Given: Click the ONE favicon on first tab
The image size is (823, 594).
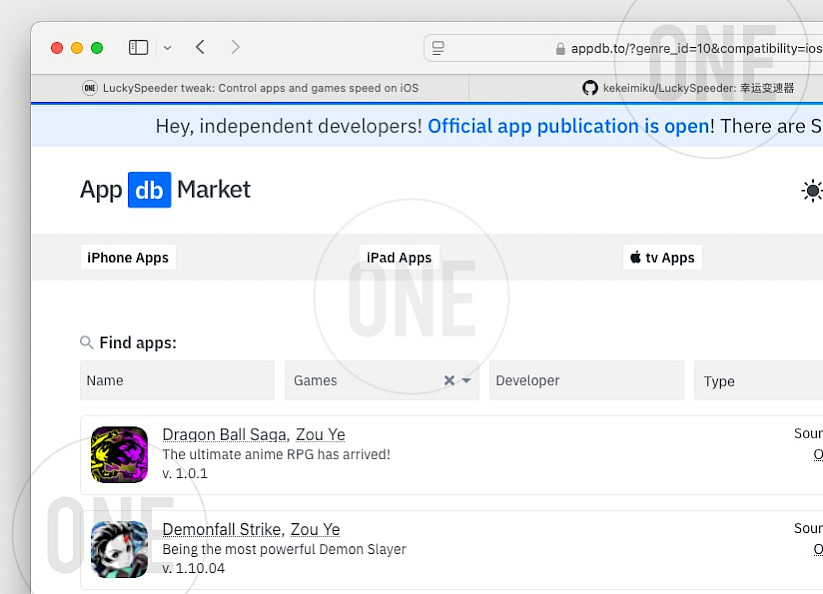Looking at the screenshot, I should 90,88.
